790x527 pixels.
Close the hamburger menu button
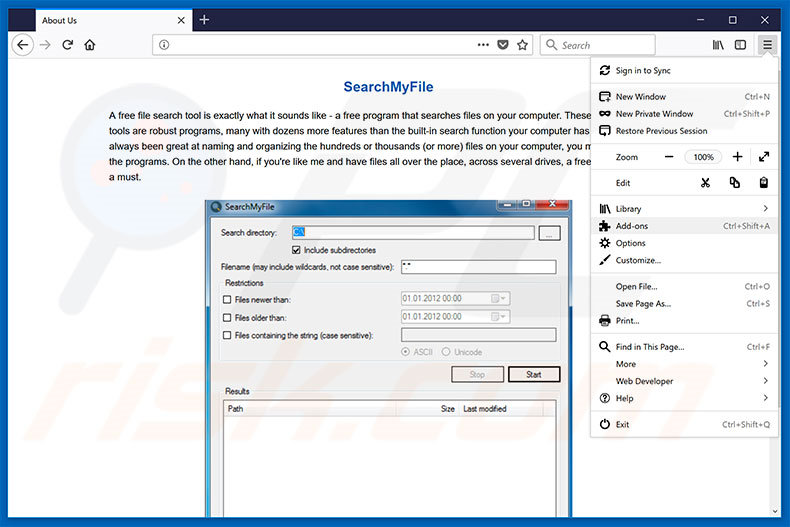click(767, 45)
